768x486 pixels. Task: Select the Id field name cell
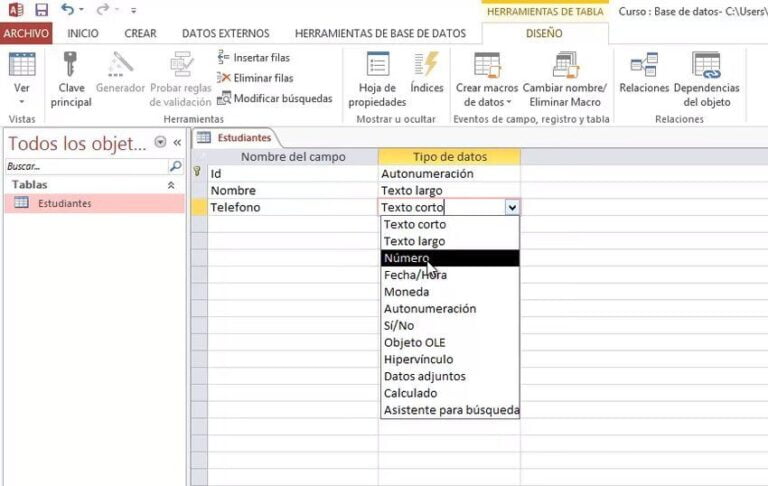293,173
